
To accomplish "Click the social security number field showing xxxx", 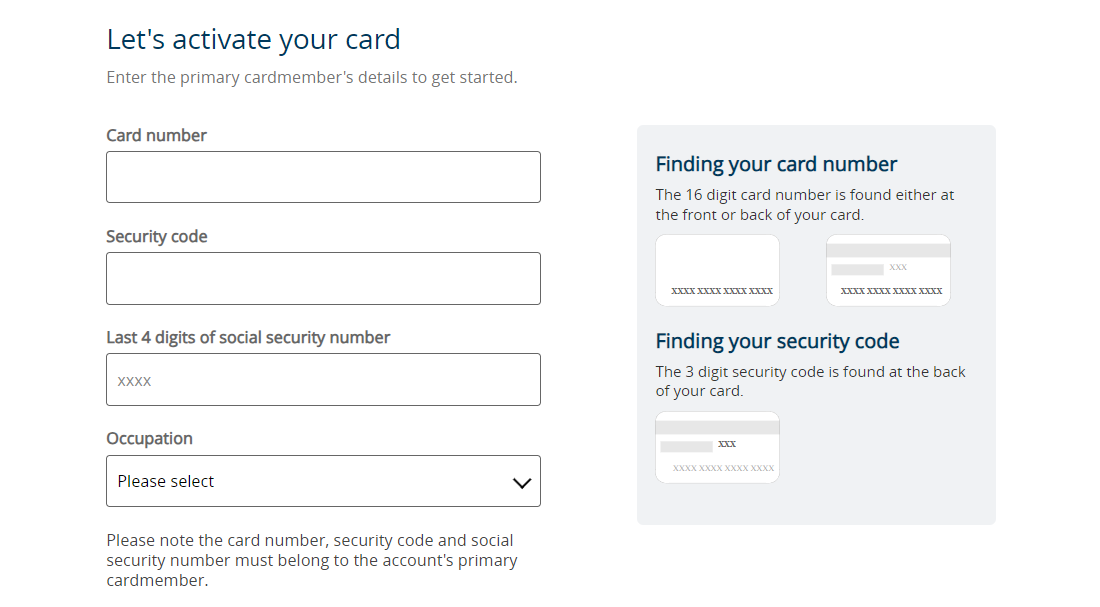I will (x=323, y=380).
